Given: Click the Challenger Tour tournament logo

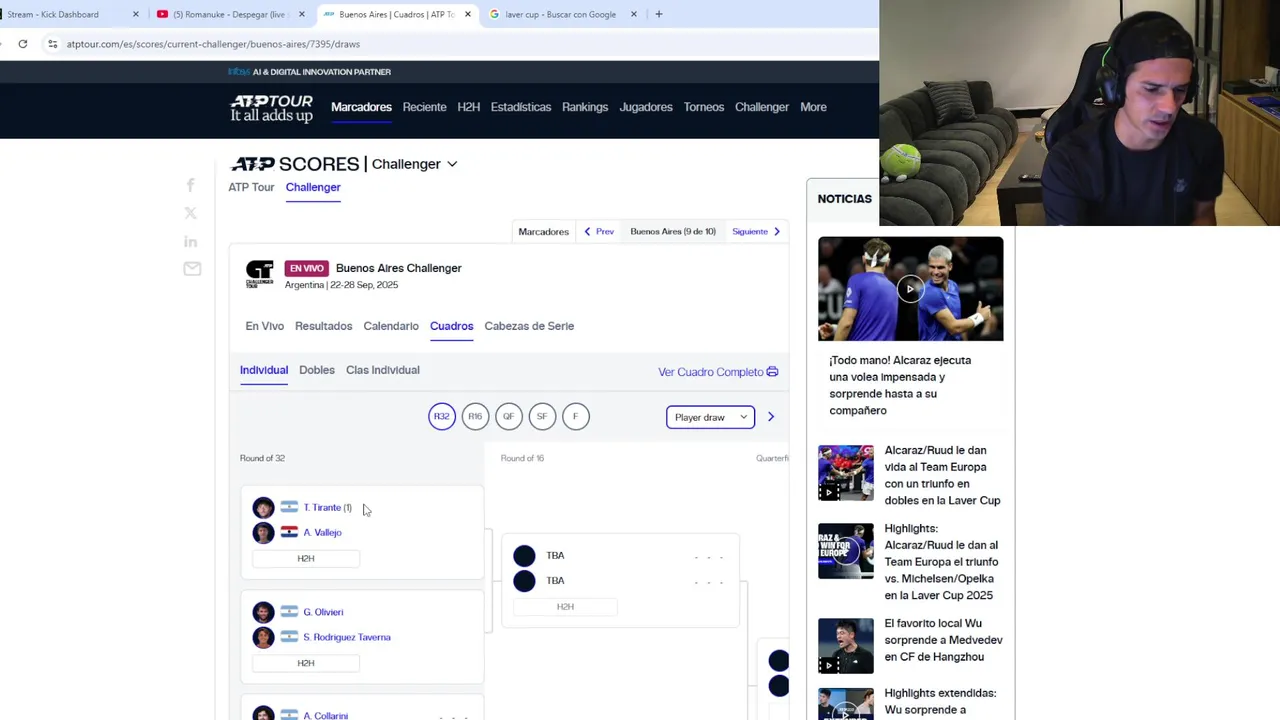Looking at the screenshot, I should click(x=260, y=275).
